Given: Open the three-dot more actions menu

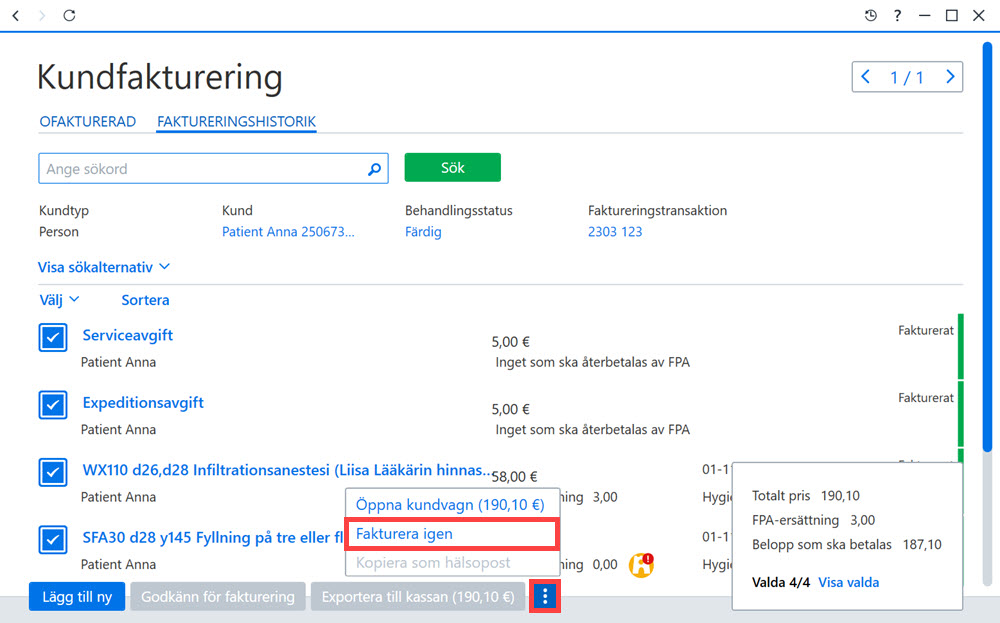Looking at the screenshot, I should tap(545, 597).
